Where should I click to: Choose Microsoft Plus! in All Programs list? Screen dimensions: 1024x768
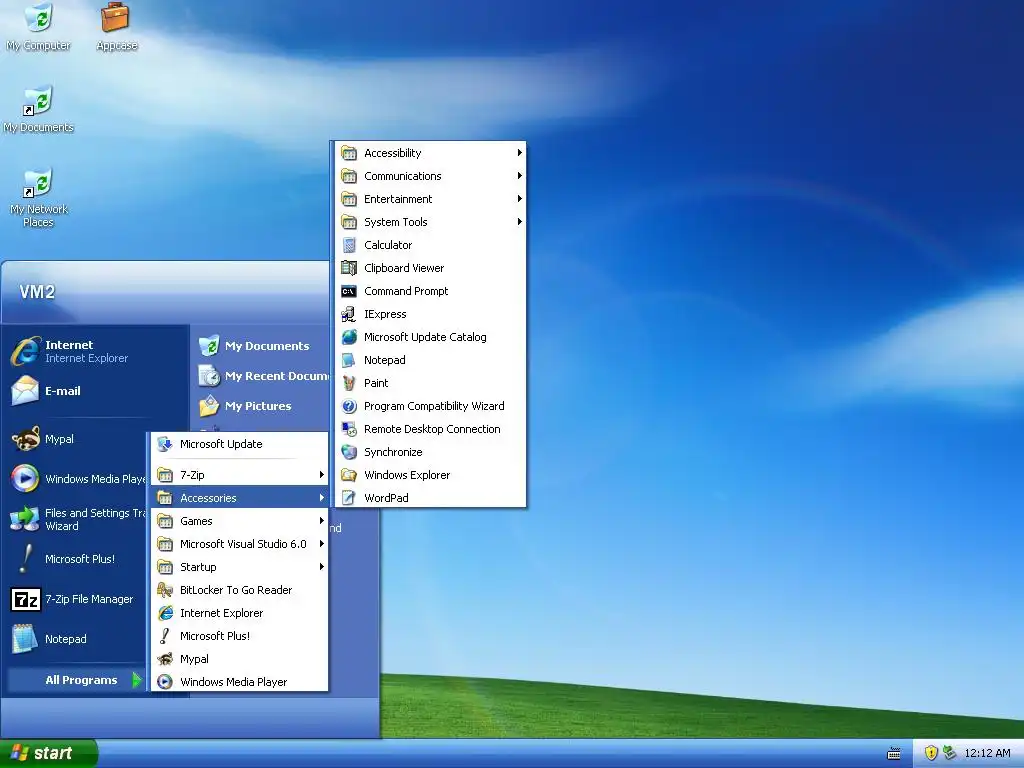point(240,635)
